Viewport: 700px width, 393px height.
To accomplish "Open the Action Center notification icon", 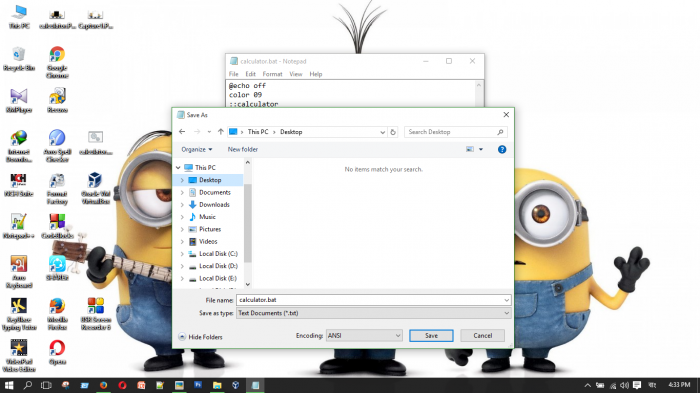I will pyautogui.click(x=637, y=385).
